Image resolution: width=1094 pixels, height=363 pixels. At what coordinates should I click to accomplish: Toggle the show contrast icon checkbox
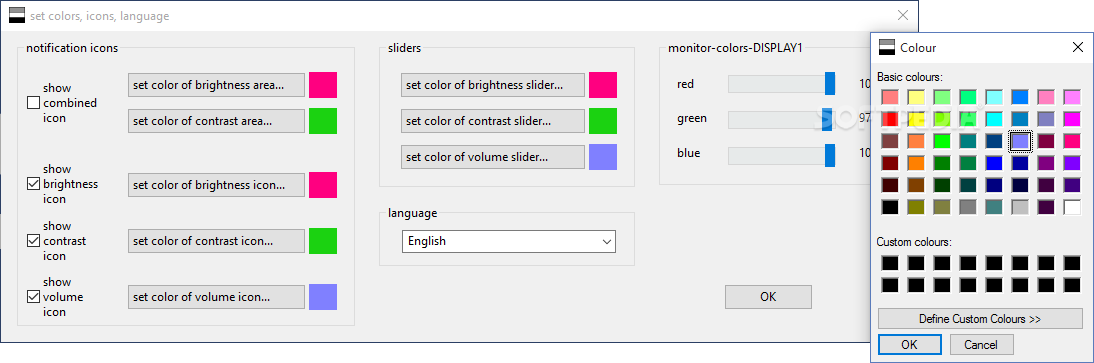coord(33,241)
